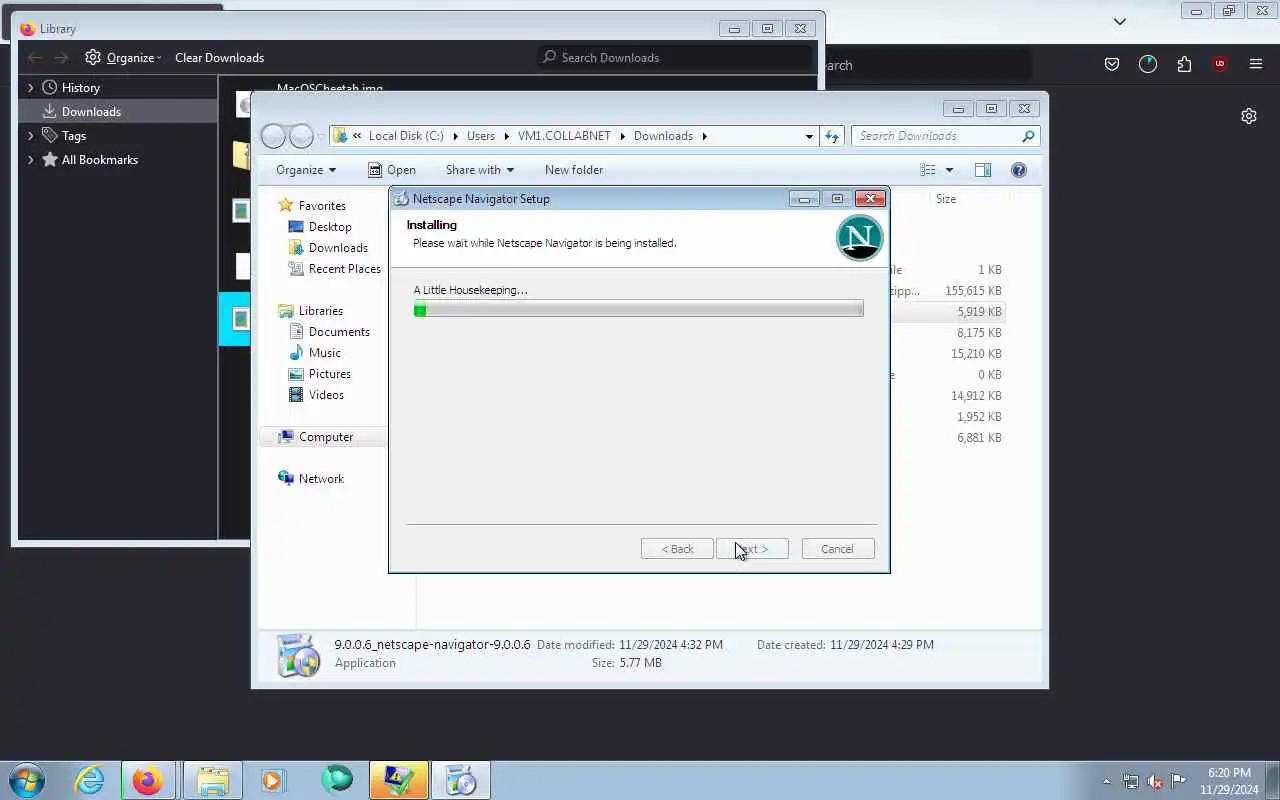Open Windows Explorer from the taskbar
This screenshot has width=1280, height=800.
212,780
